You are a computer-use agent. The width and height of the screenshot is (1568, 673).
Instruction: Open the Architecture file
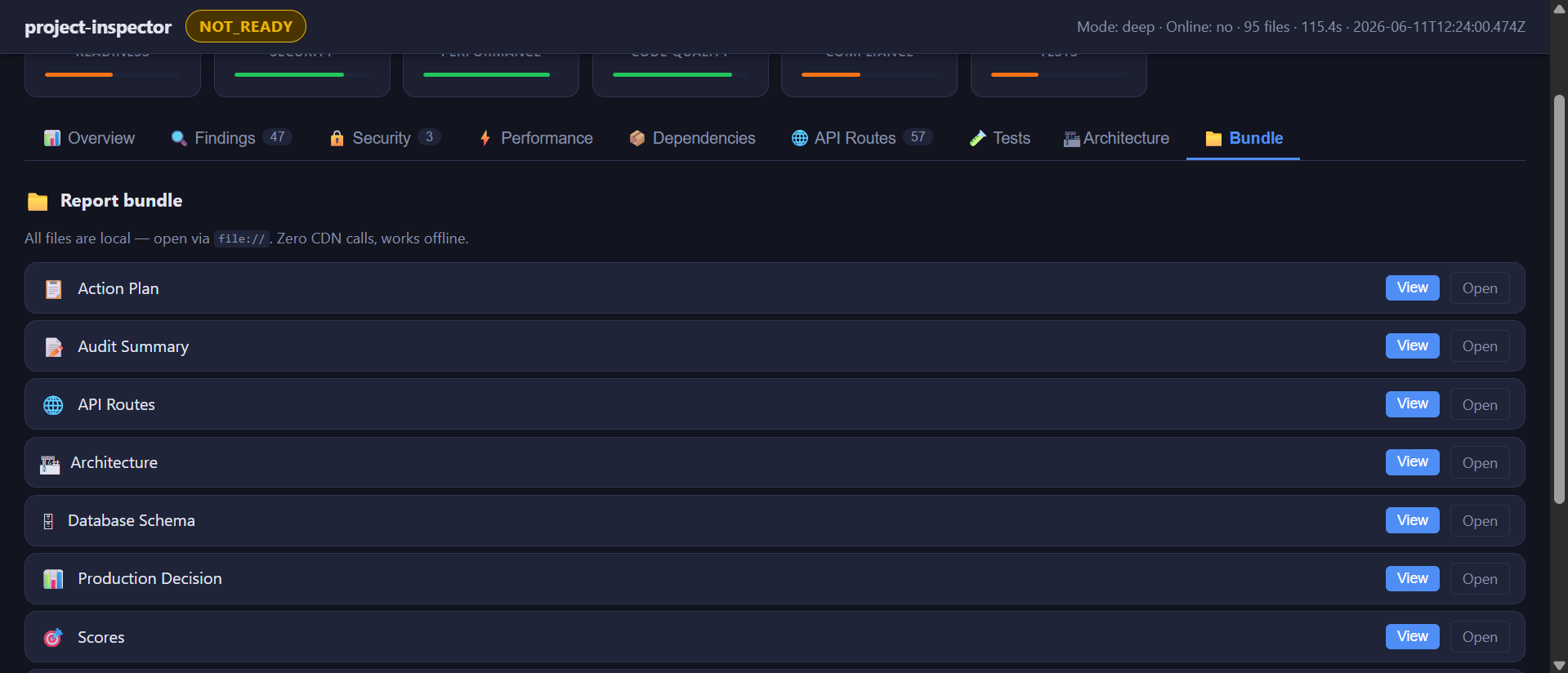1480,463
